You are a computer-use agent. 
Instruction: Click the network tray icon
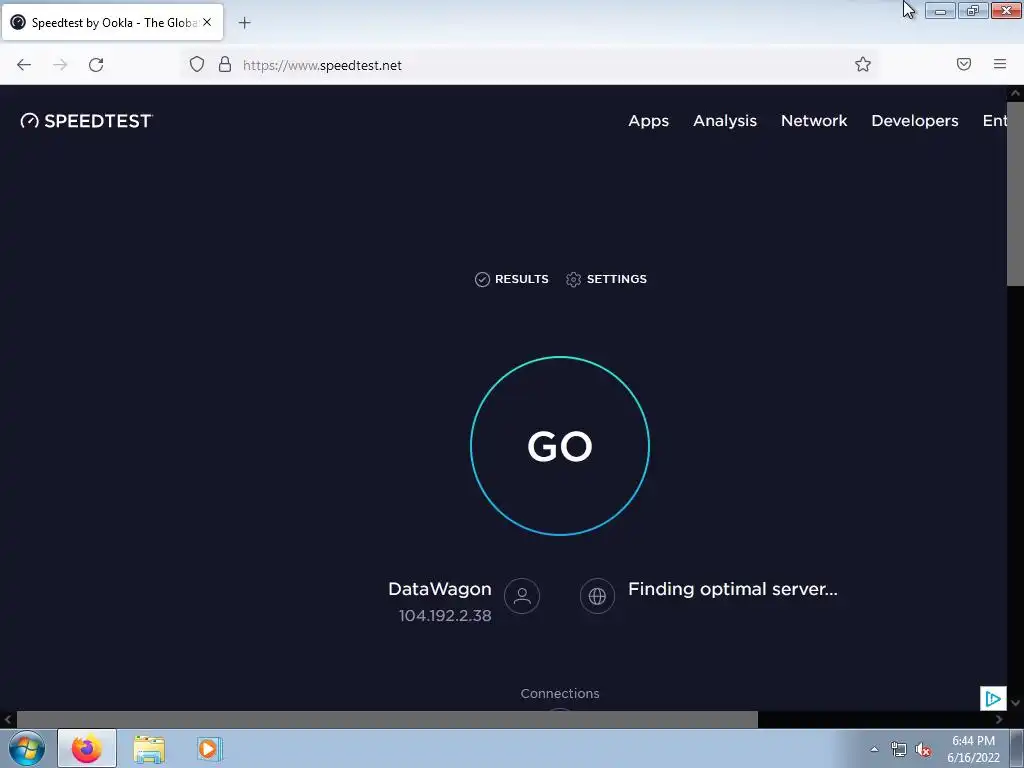tap(899, 749)
